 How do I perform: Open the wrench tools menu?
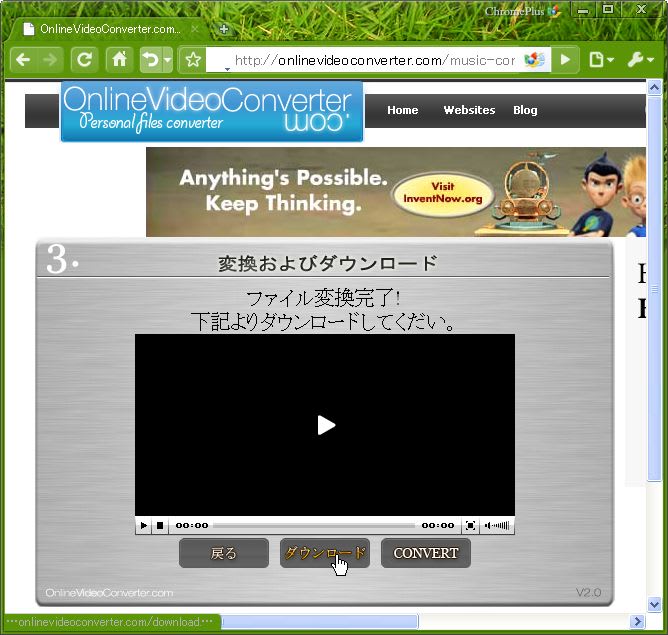[640, 60]
